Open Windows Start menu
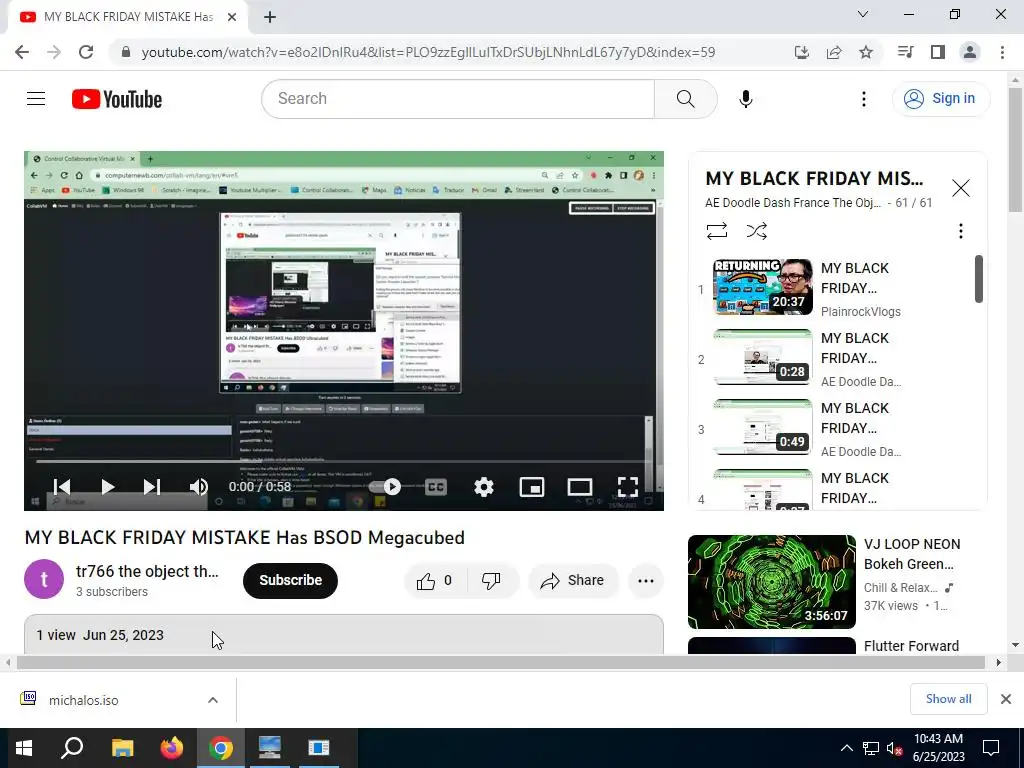1024x768 pixels. click(x=24, y=748)
